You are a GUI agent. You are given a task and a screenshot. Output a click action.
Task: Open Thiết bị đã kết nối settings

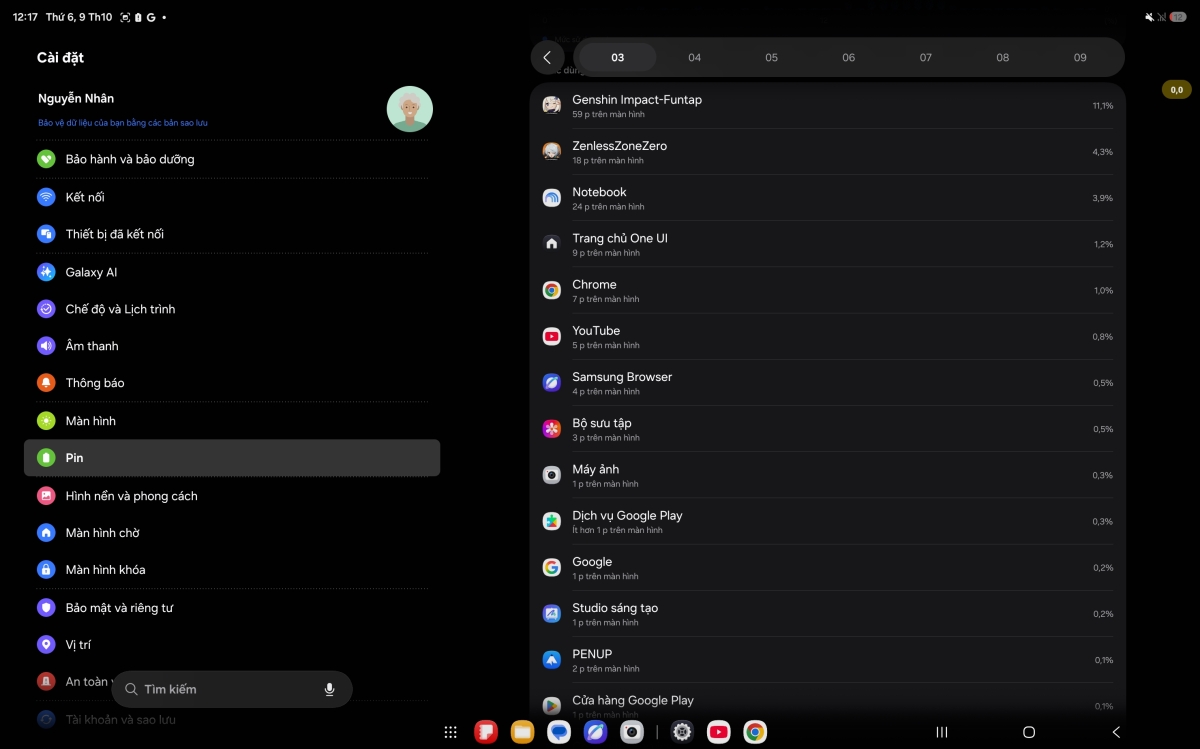(x=232, y=234)
